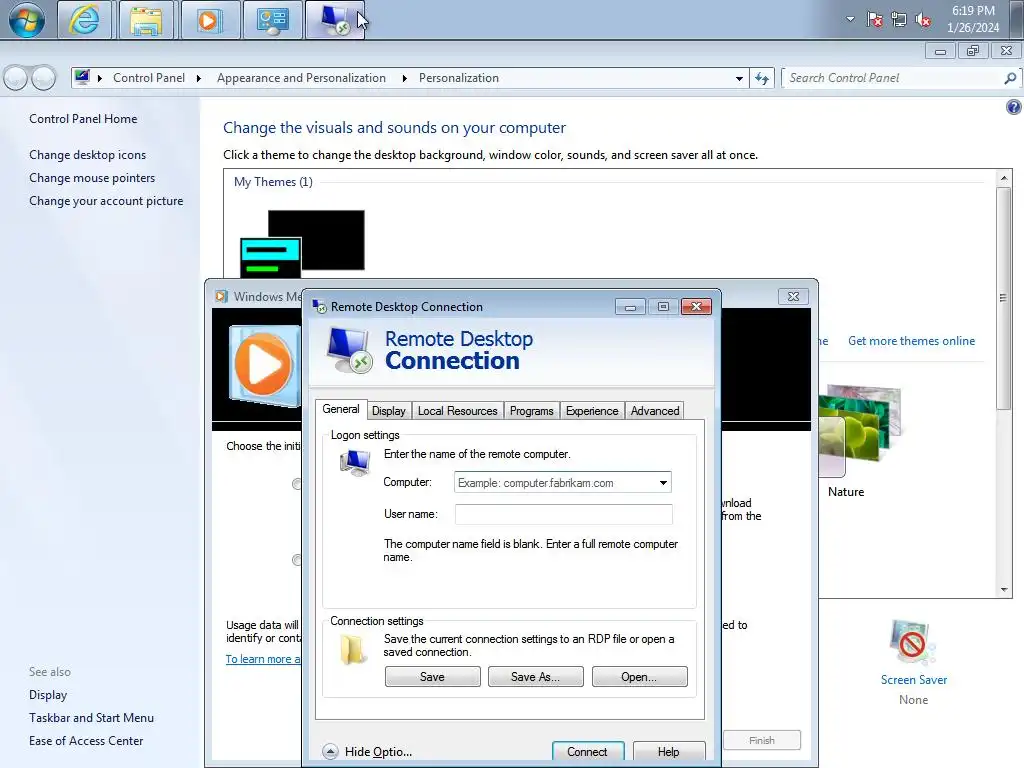Switch to the Display tab

point(389,411)
